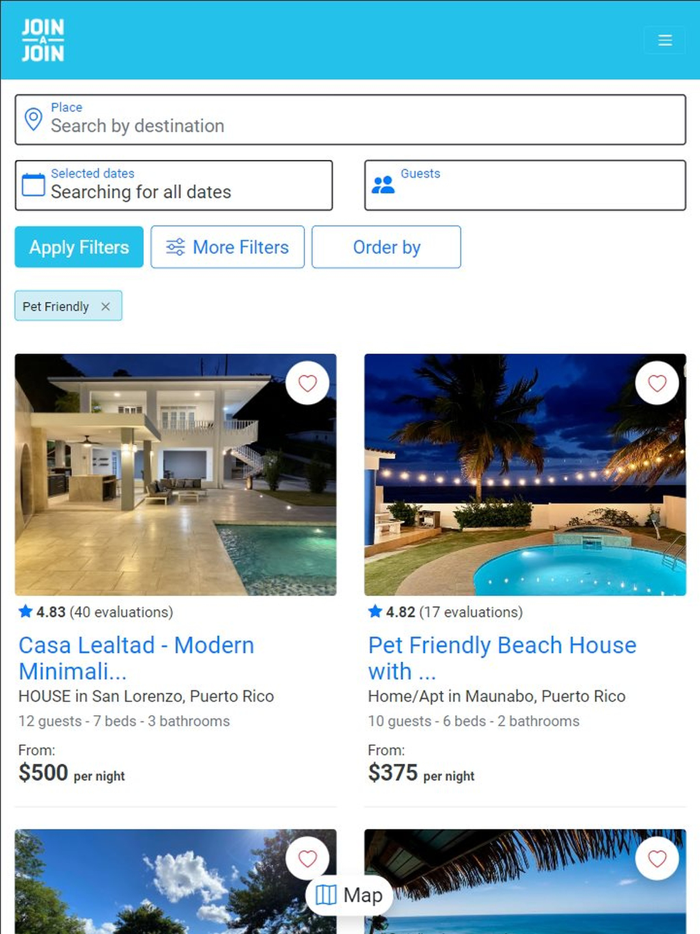
Task: Open the More Filters panel
Action: click(227, 247)
